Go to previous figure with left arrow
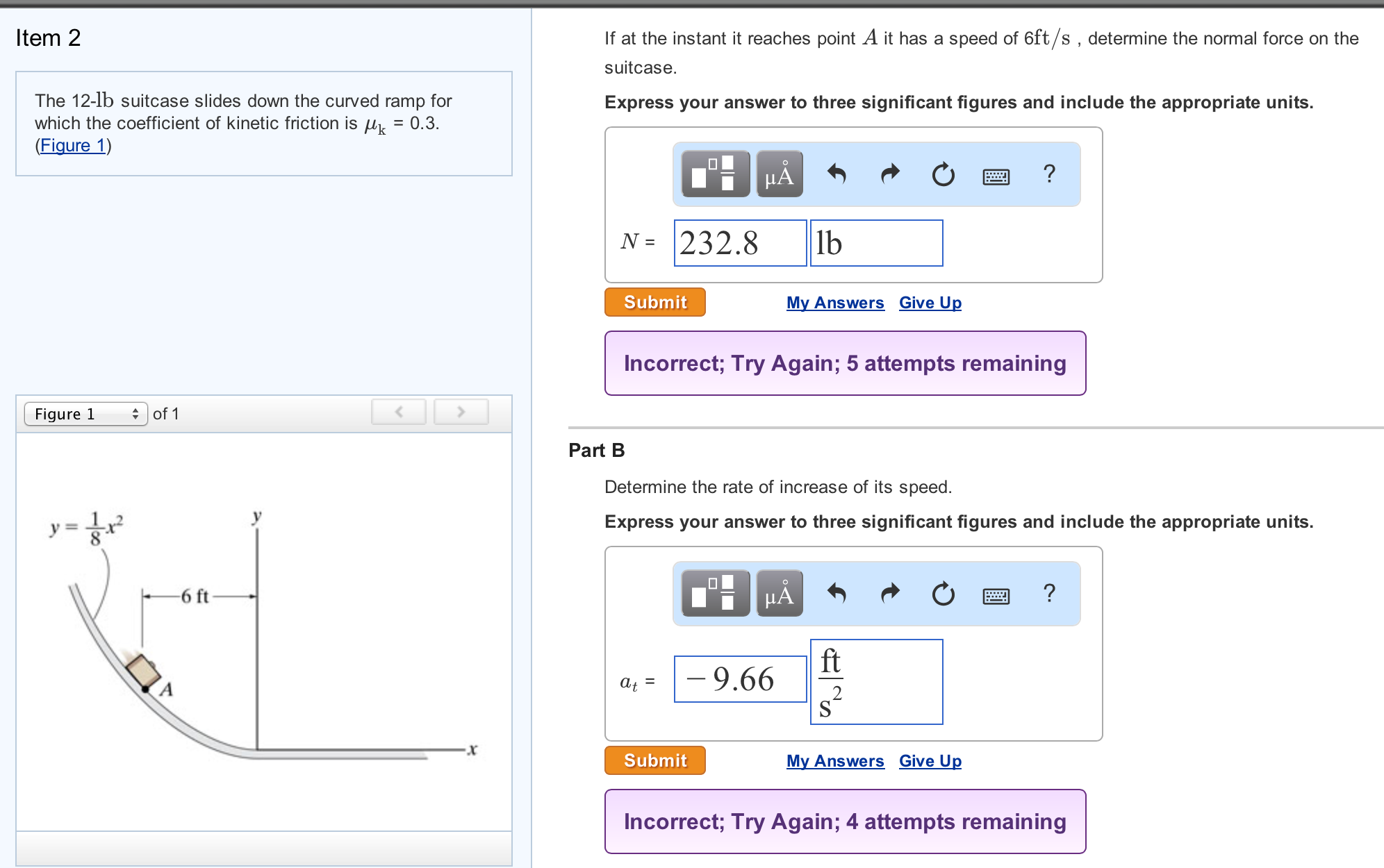1384x868 pixels. [x=399, y=412]
